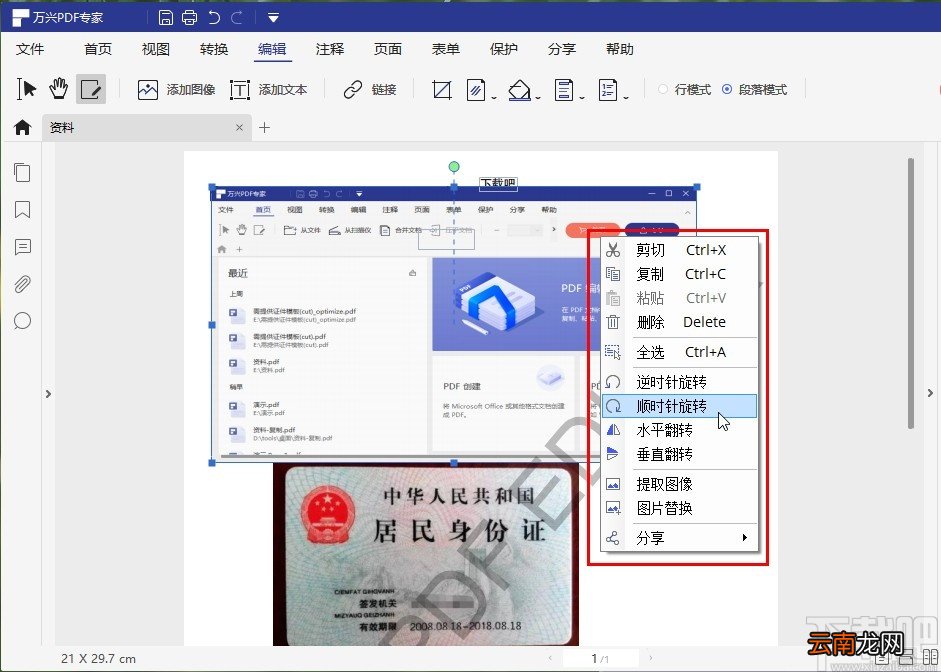
Task: Expand the right panel chevron
Action: click(x=930, y=393)
